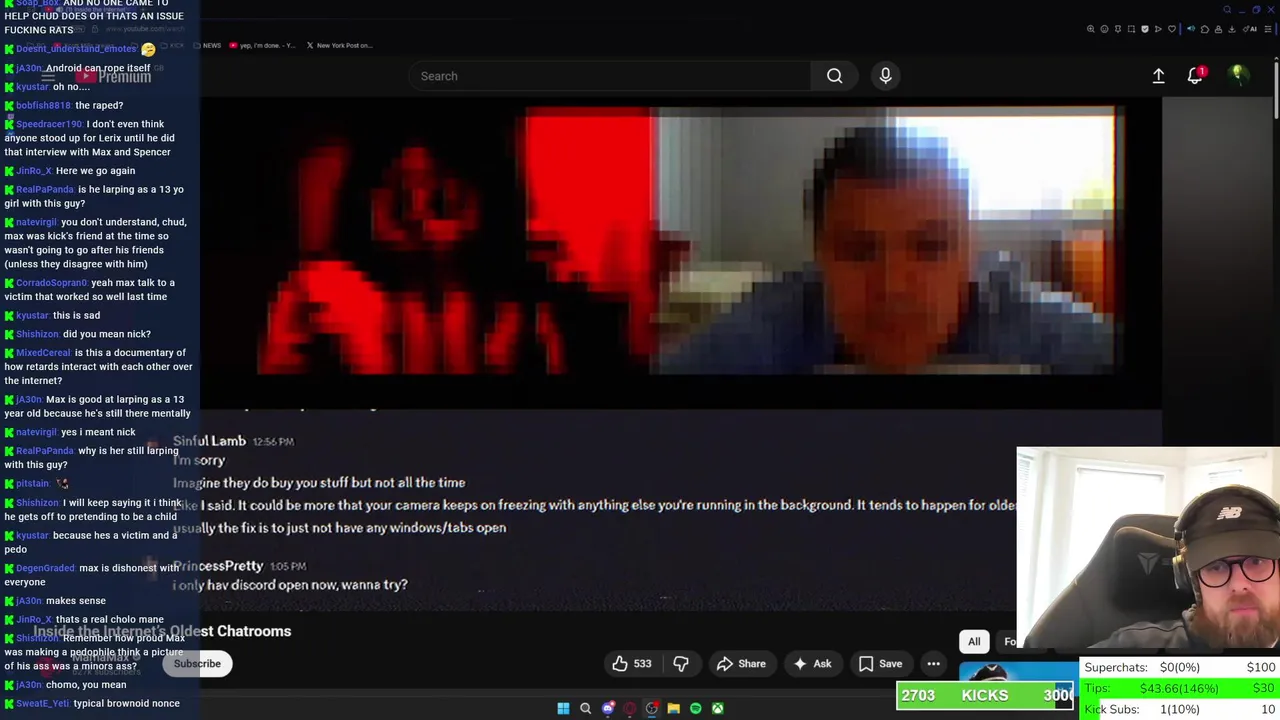
Task: Open the Ask AI button
Action: point(812,664)
